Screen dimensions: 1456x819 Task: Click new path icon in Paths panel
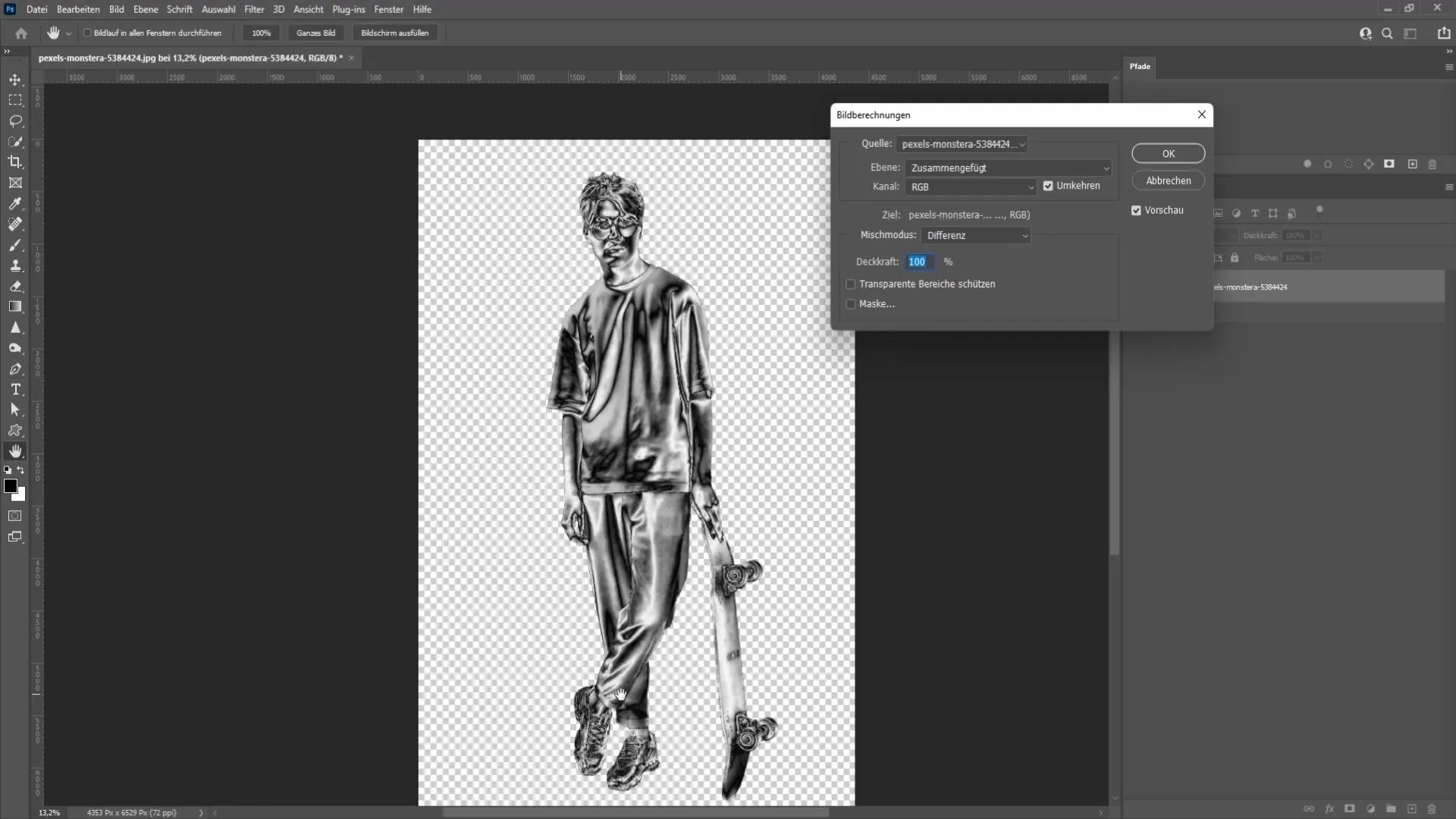point(1412,164)
